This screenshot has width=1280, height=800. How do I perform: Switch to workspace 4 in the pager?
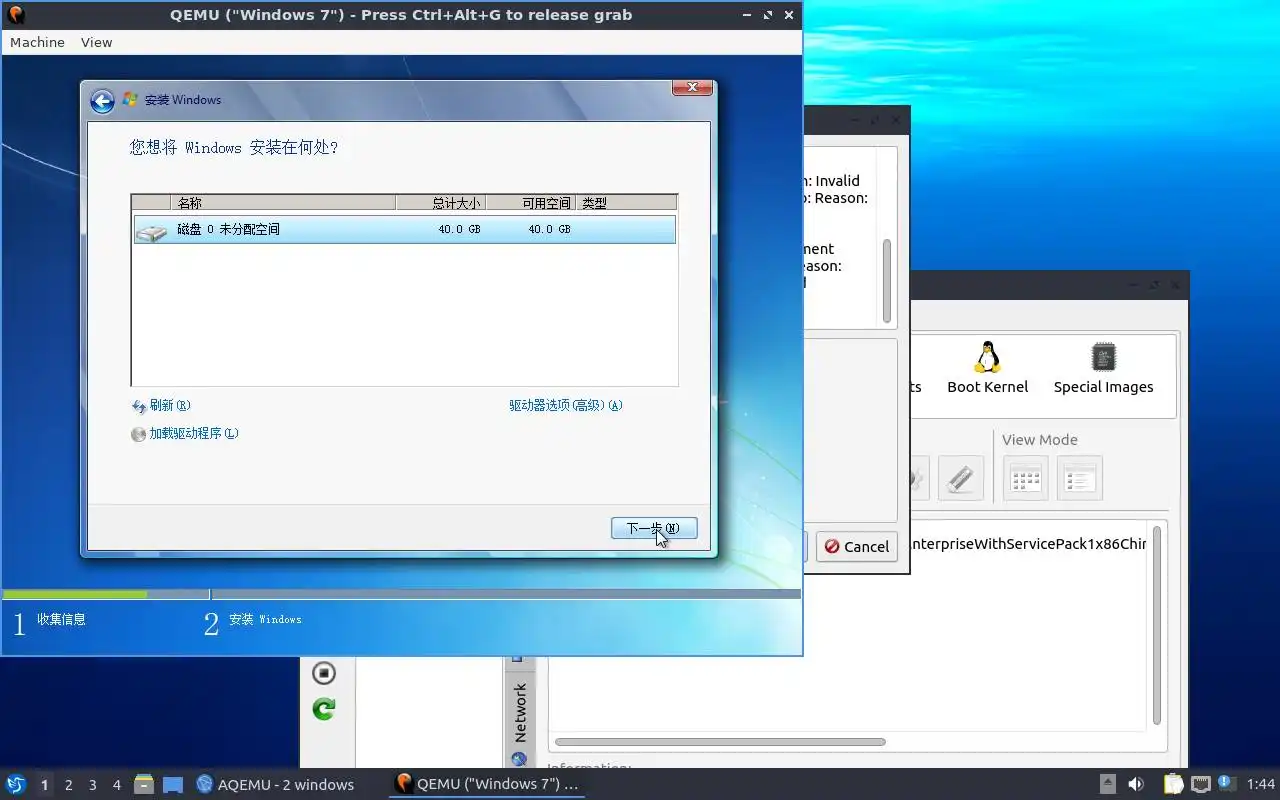116,785
